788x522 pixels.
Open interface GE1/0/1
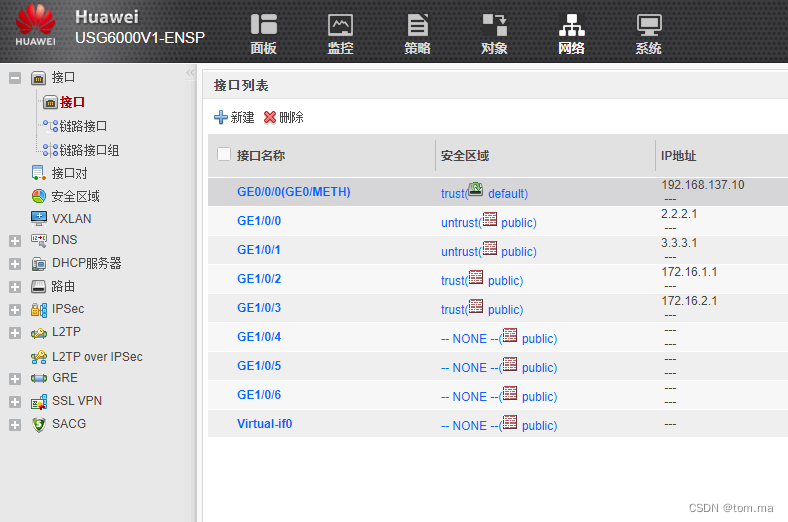pyautogui.click(x=259, y=250)
